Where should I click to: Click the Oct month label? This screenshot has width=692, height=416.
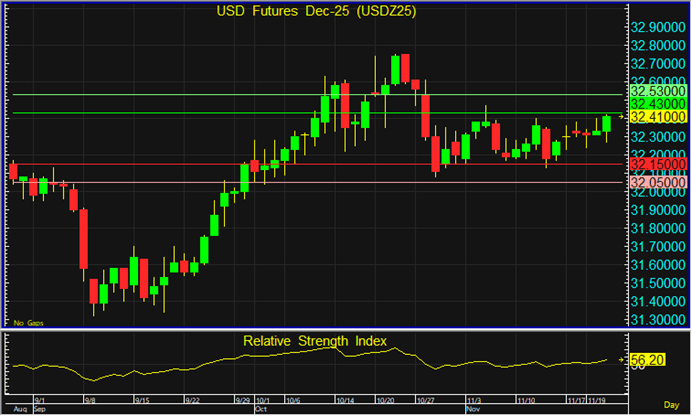click(262, 409)
